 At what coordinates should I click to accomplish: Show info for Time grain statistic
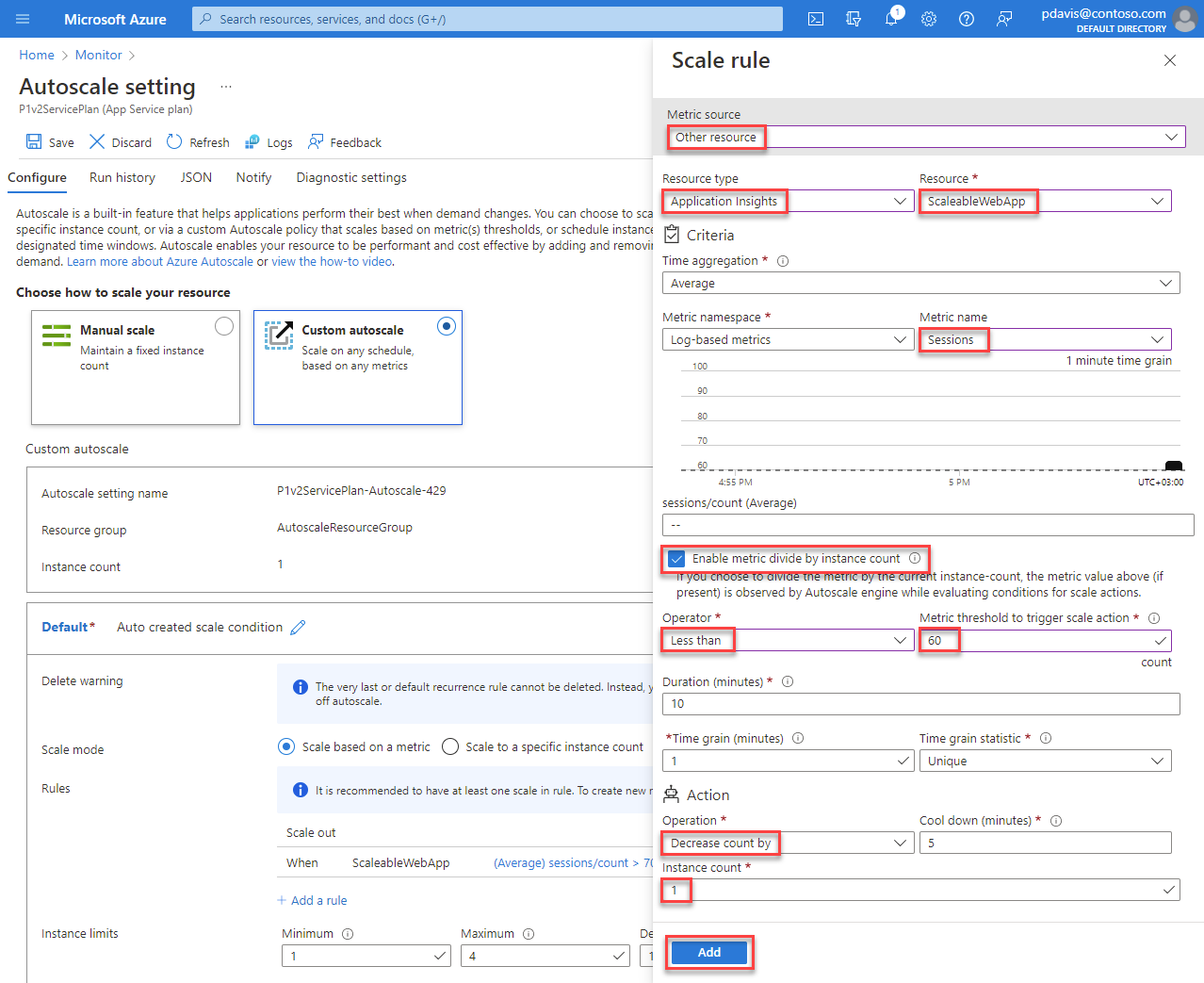pos(1046,738)
